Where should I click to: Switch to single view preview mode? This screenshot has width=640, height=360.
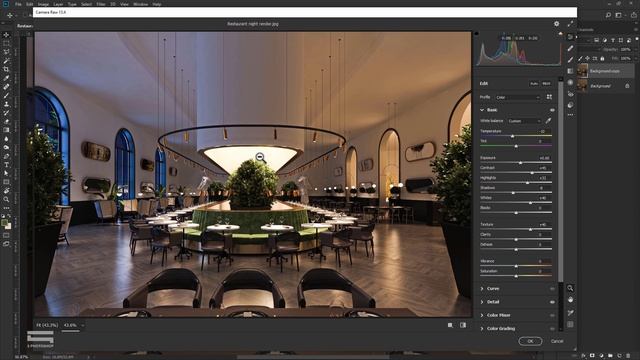450,325
